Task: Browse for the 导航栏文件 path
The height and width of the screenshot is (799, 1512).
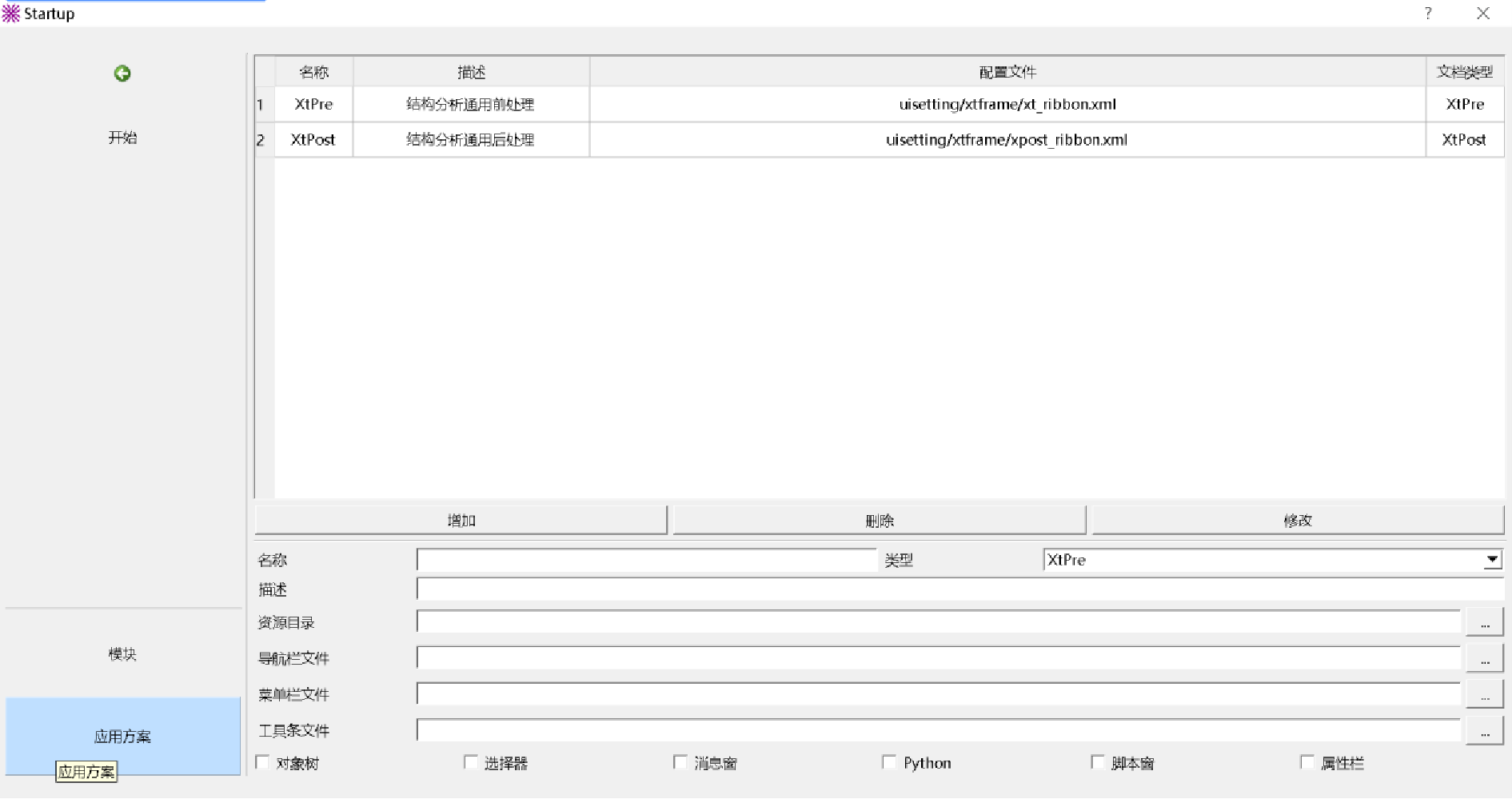Action: pyautogui.click(x=1484, y=658)
